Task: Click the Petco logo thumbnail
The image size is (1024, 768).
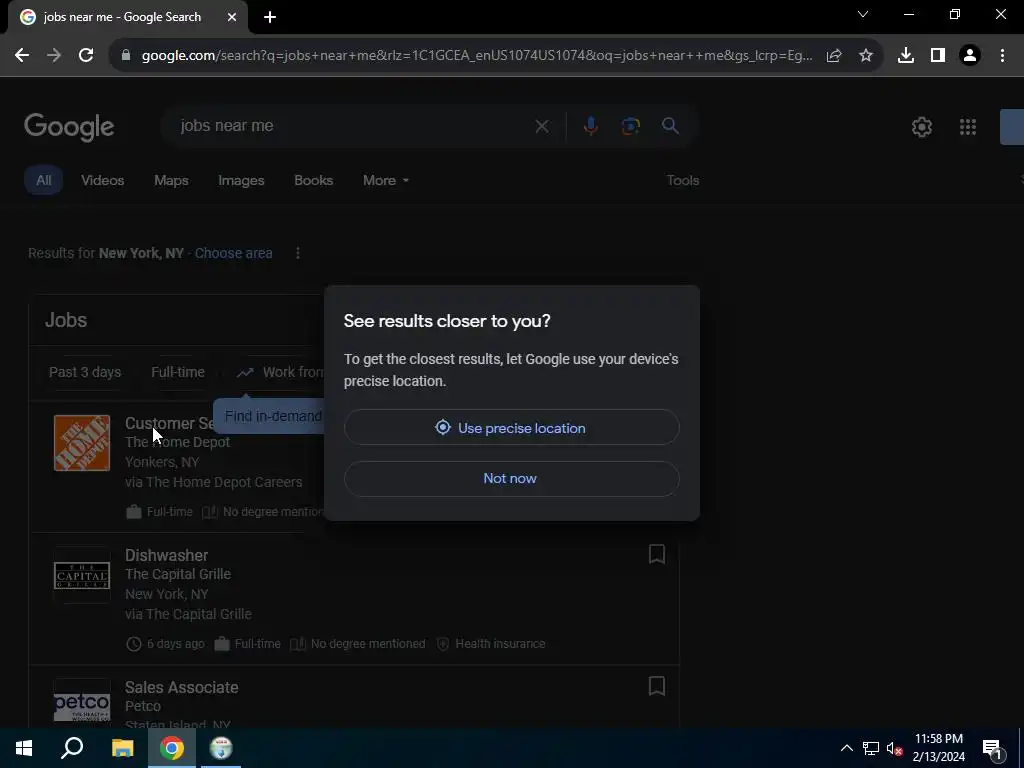Action: [x=82, y=705]
